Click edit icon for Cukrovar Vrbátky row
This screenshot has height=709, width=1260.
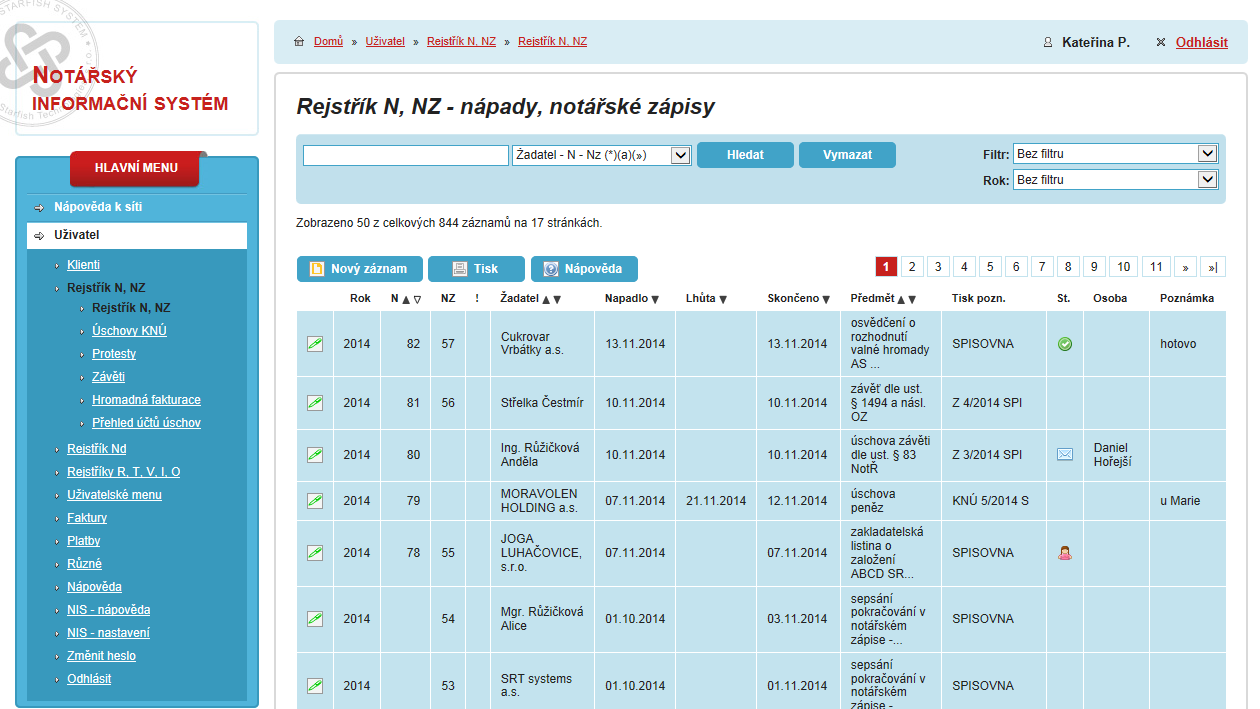tap(315, 344)
